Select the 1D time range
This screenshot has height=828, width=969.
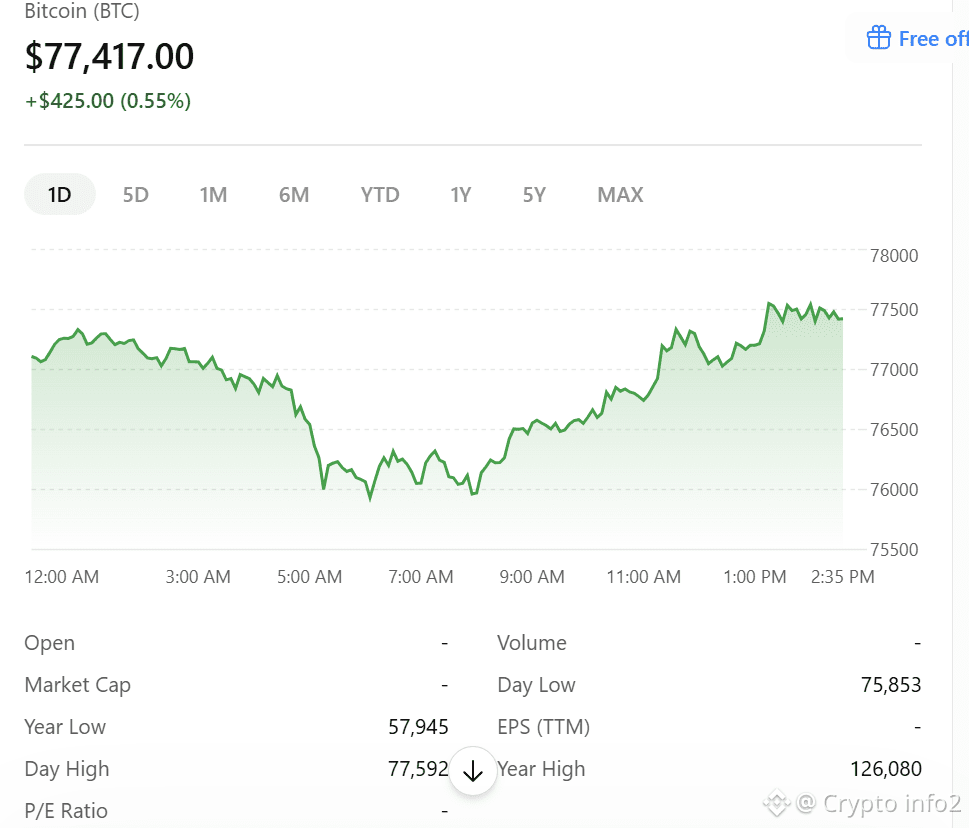tap(60, 195)
